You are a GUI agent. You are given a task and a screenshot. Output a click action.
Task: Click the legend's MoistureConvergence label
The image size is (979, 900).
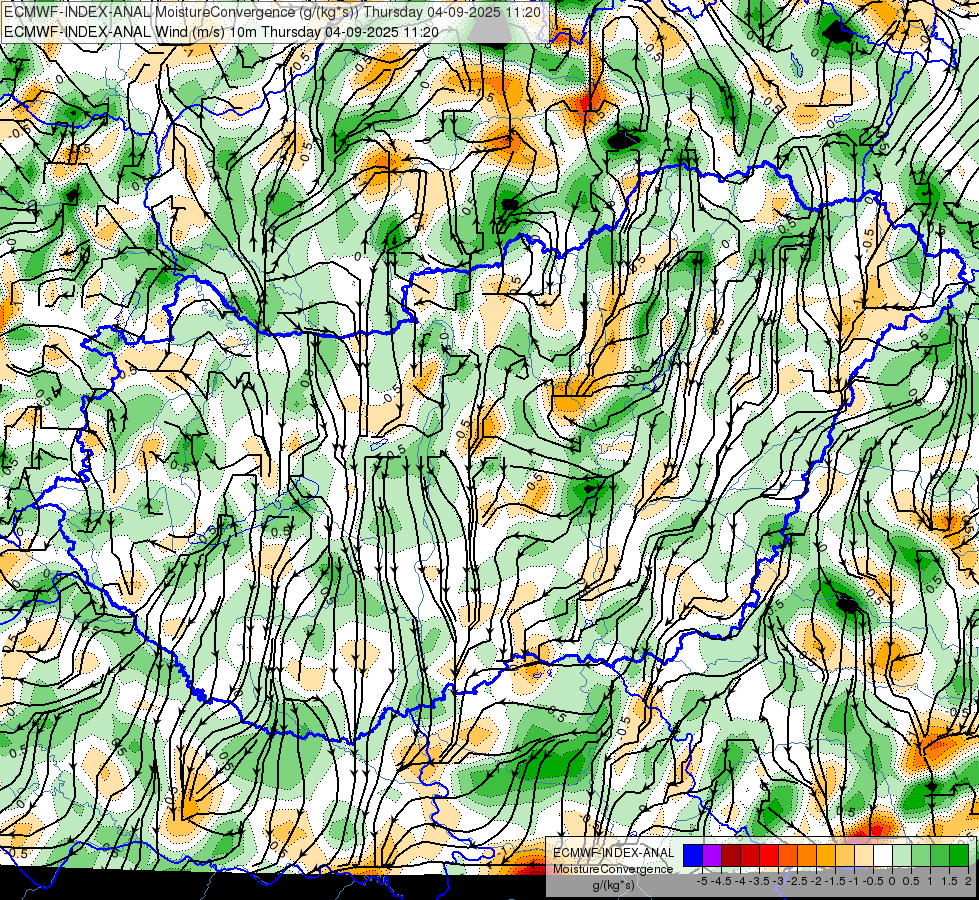(613, 869)
